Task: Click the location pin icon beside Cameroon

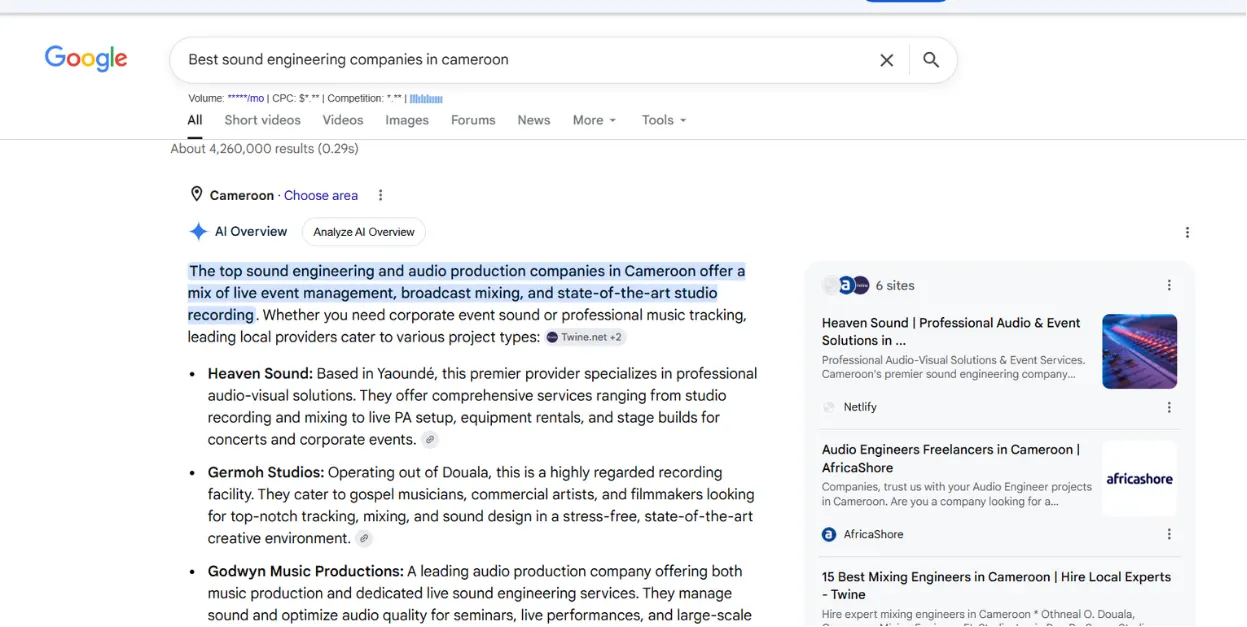Action: click(x=196, y=194)
